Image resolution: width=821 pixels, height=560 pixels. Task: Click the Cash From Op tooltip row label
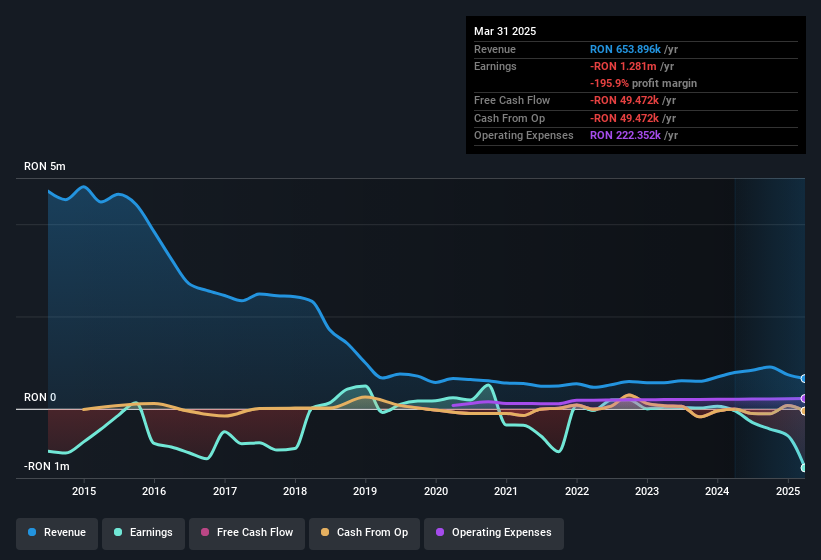509,118
